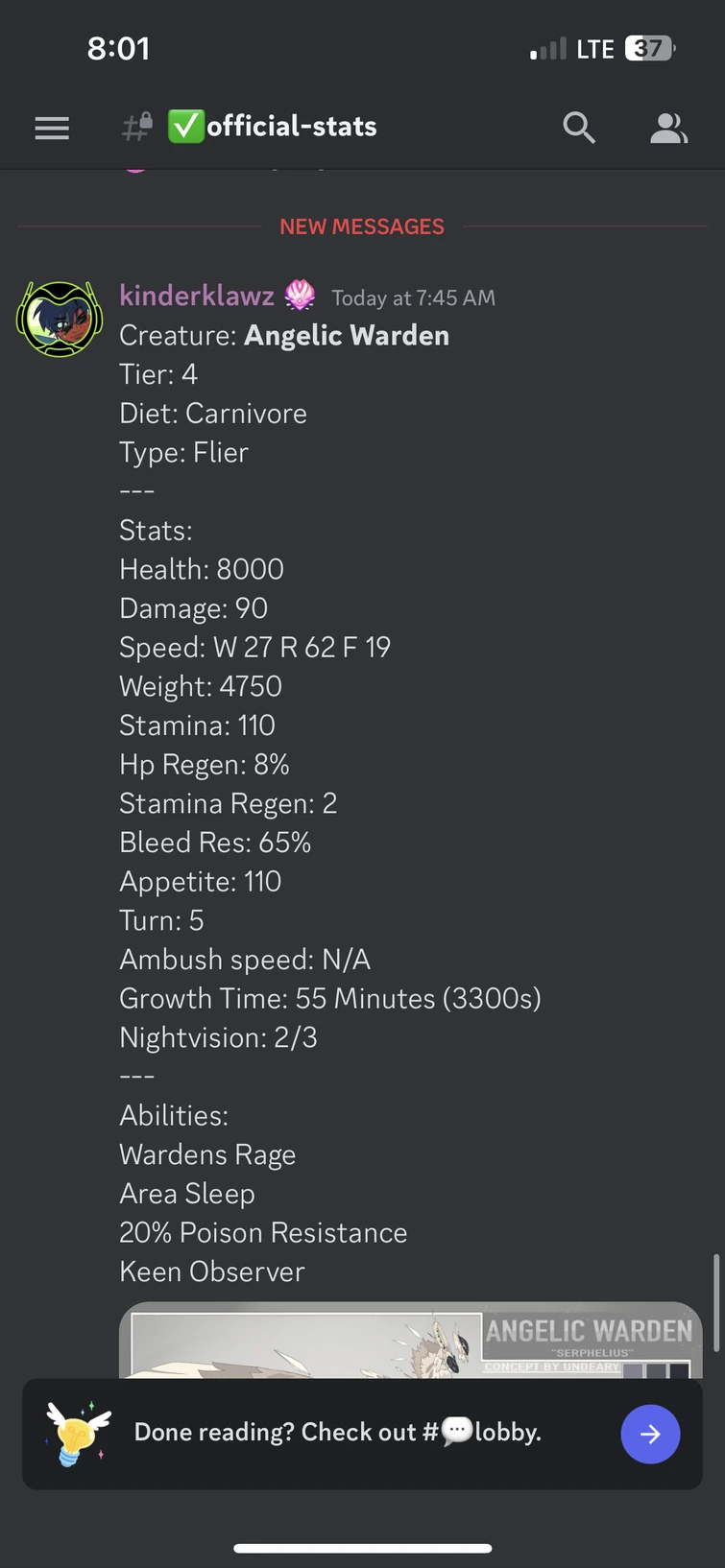Select the kinderklawz username
The width and height of the screenshot is (725, 1568).
click(x=197, y=296)
